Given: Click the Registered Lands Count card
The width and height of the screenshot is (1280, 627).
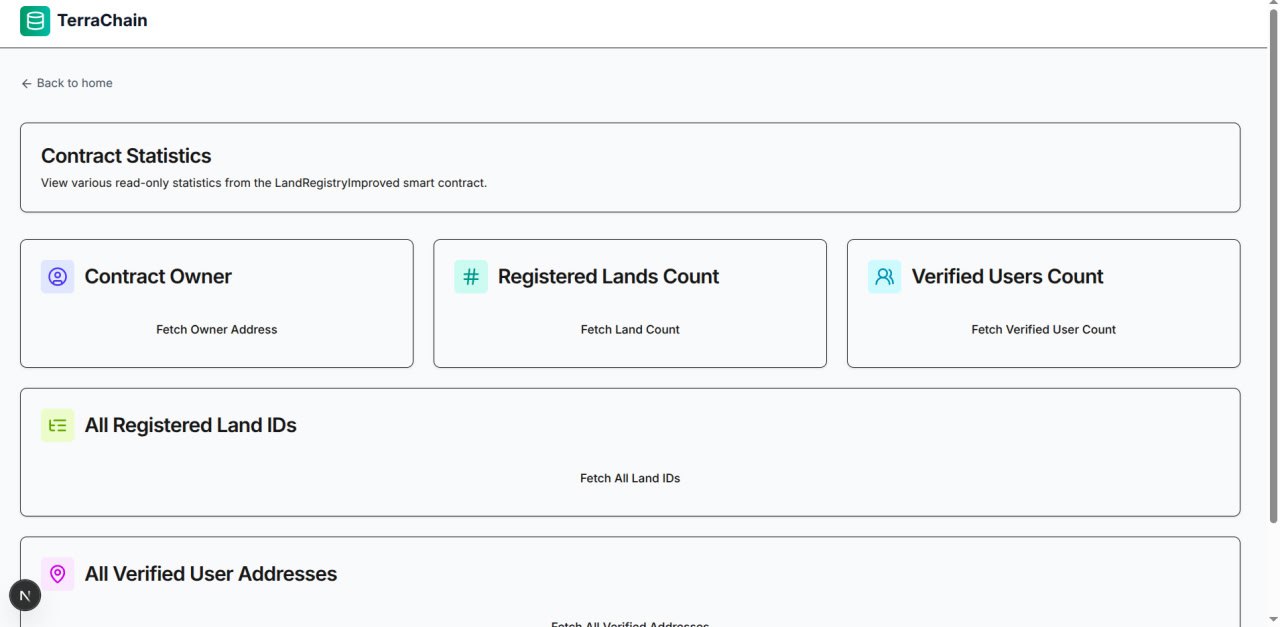Looking at the screenshot, I should 630,303.
